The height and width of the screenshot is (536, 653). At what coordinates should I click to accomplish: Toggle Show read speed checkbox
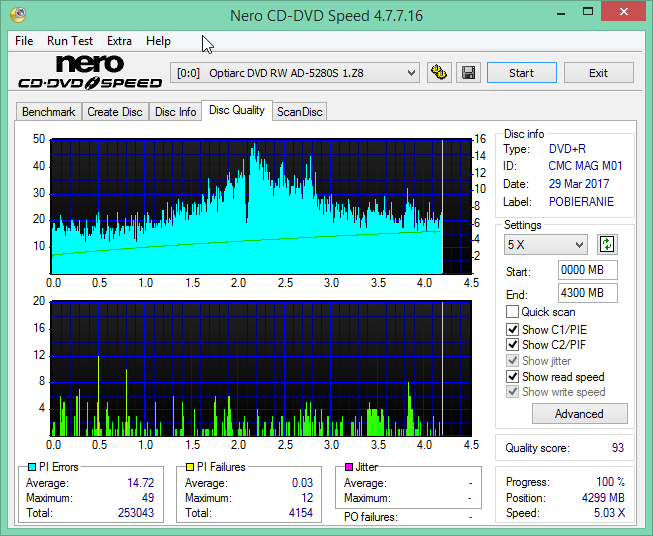click(512, 376)
